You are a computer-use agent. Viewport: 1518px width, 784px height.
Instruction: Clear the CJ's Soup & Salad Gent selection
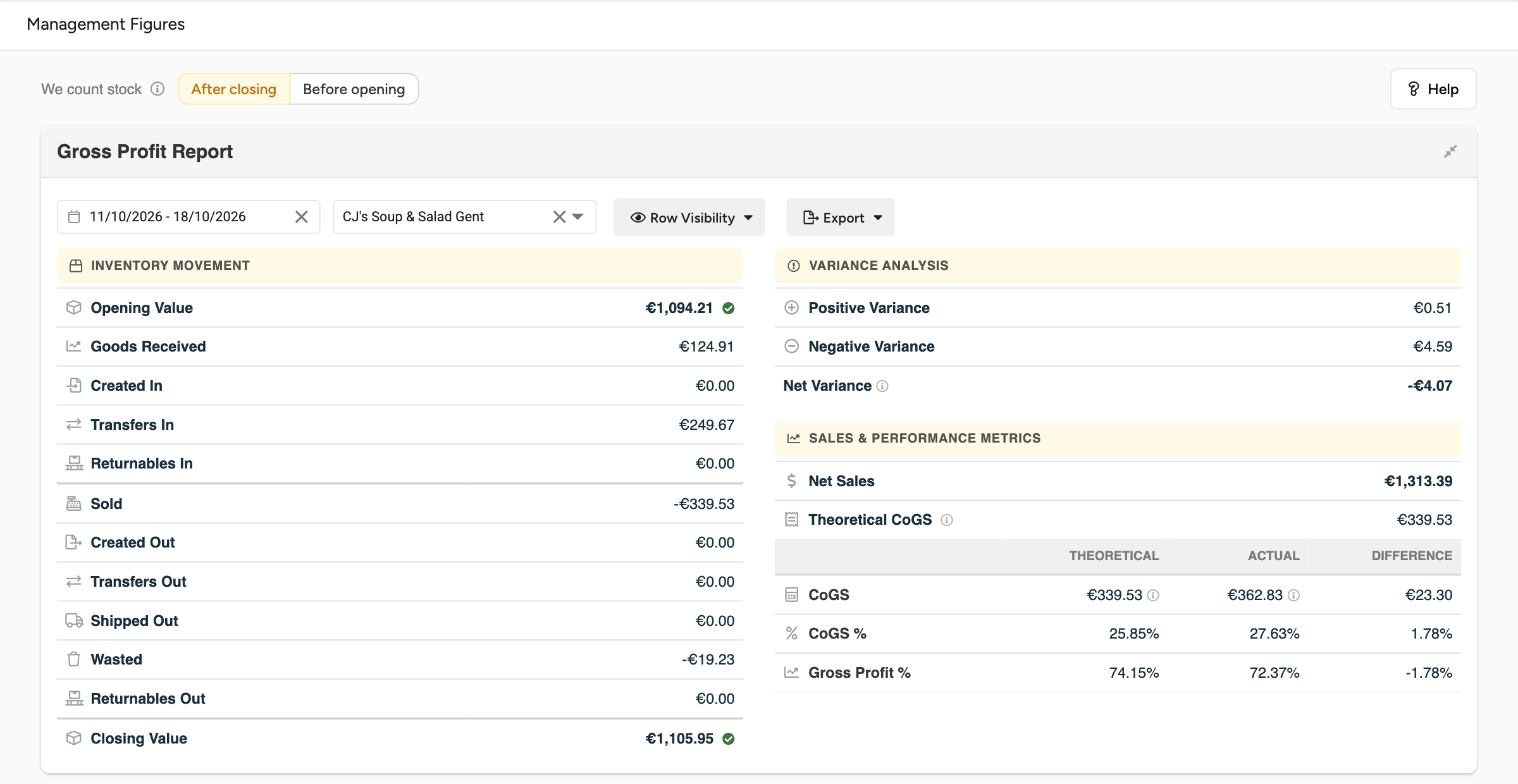(559, 217)
